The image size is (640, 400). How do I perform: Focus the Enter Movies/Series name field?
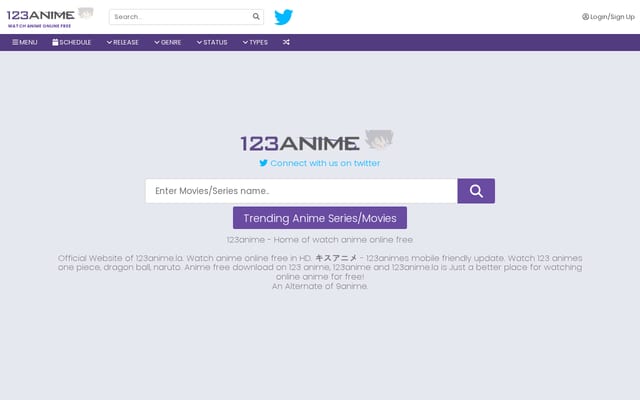click(x=301, y=191)
